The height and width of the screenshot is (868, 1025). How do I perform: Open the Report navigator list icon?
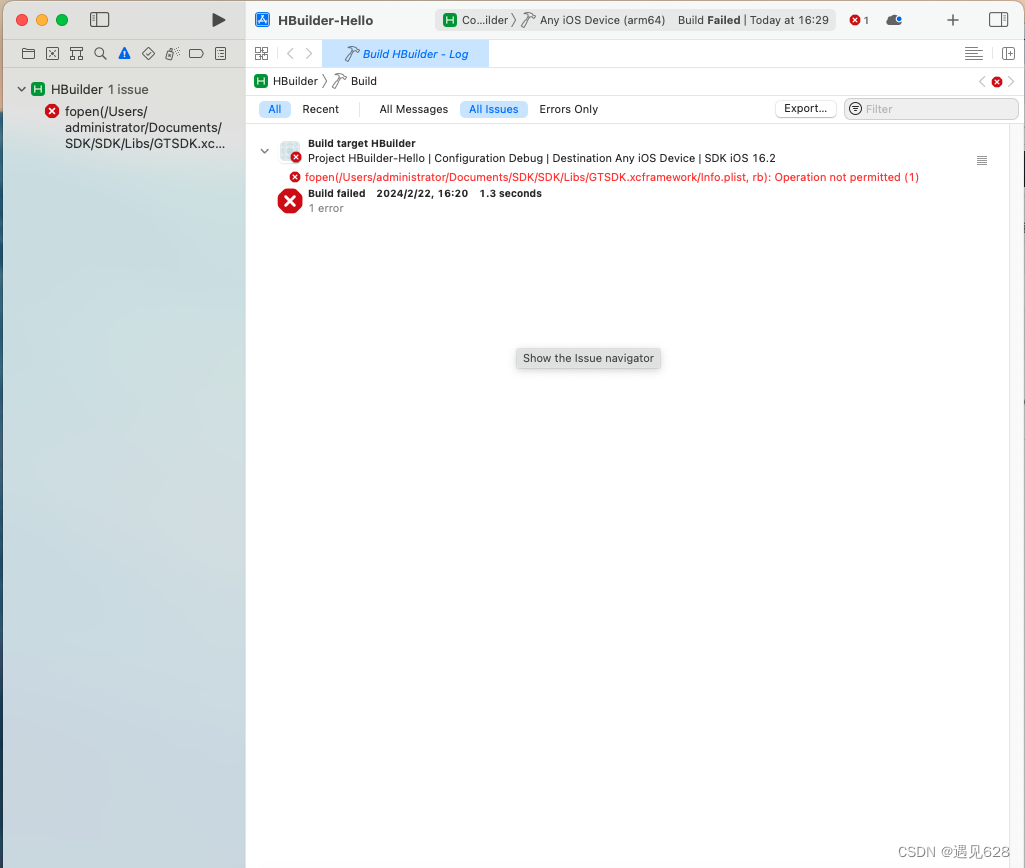(x=220, y=53)
